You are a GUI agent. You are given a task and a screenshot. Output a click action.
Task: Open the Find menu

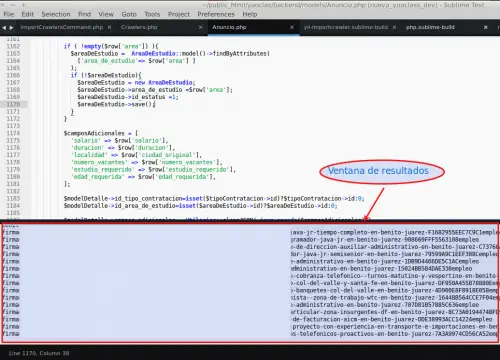(x=85, y=14)
